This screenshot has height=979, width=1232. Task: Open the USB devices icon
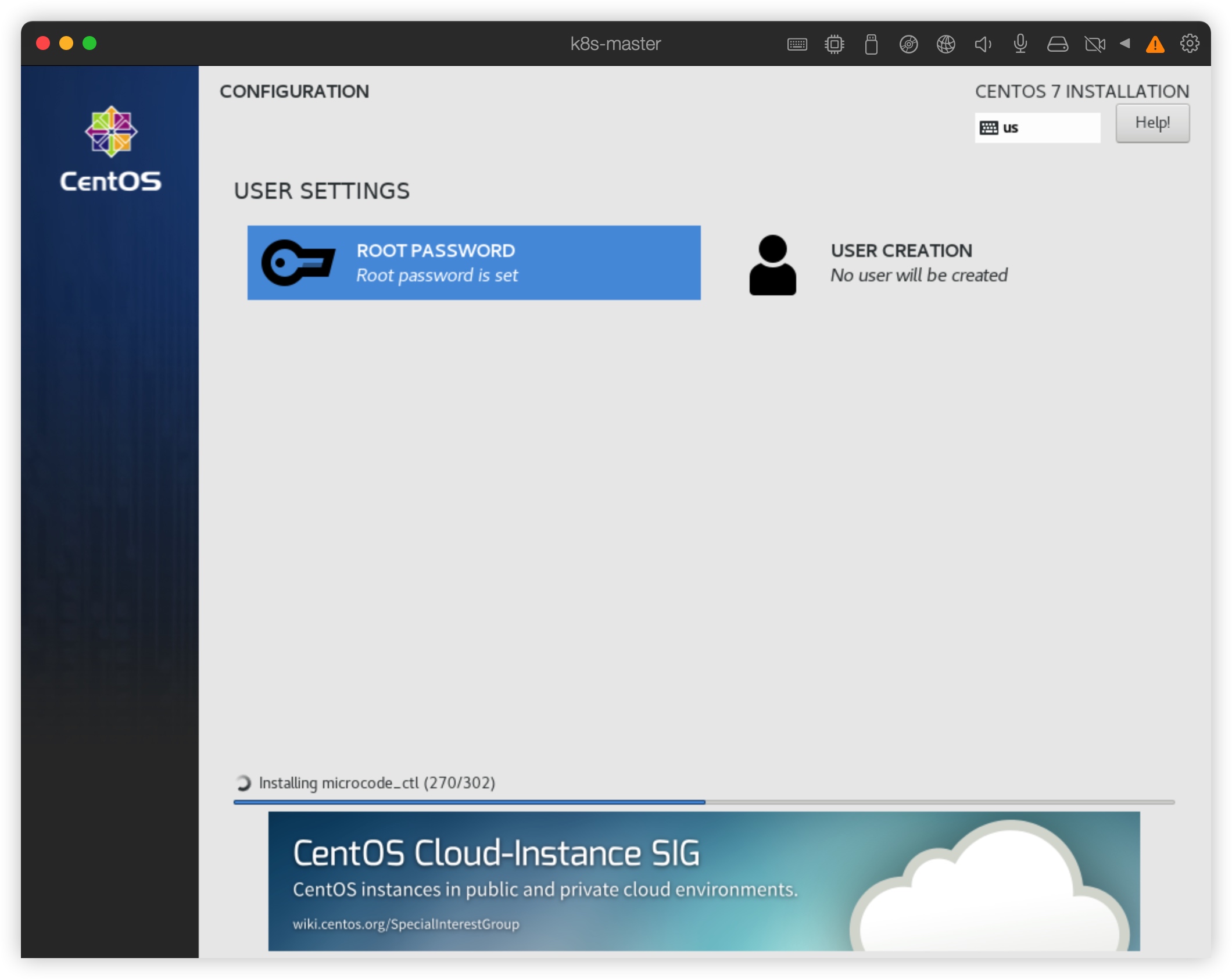tap(871, 44)
